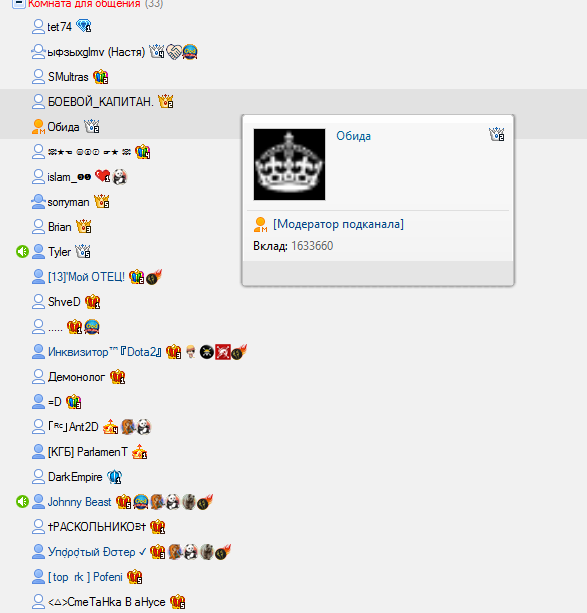Click the Обида name link in the popup
Screen dimensions: 587x613
[354, 136]
